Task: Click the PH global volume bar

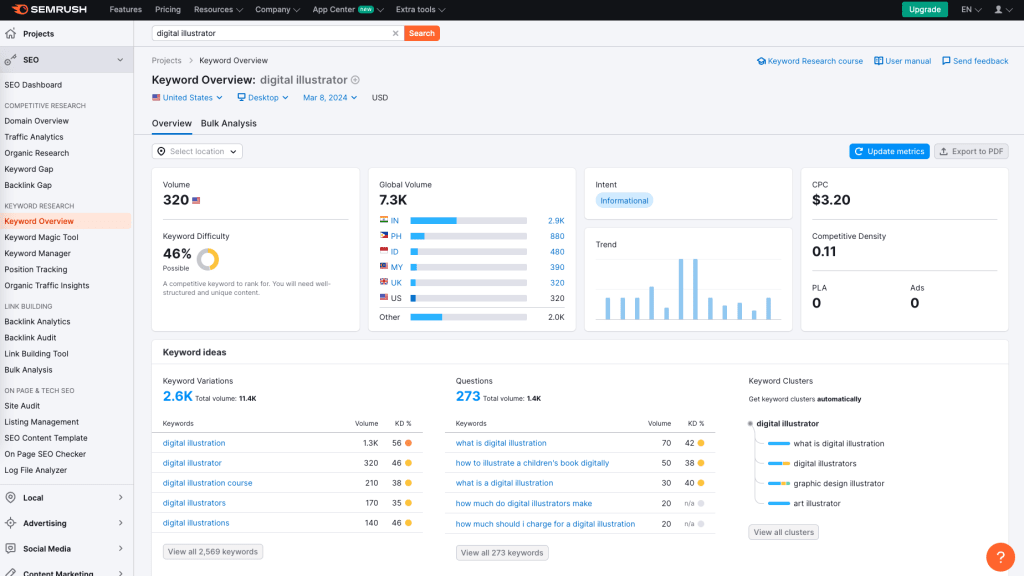Action: [x=468, y=236]
